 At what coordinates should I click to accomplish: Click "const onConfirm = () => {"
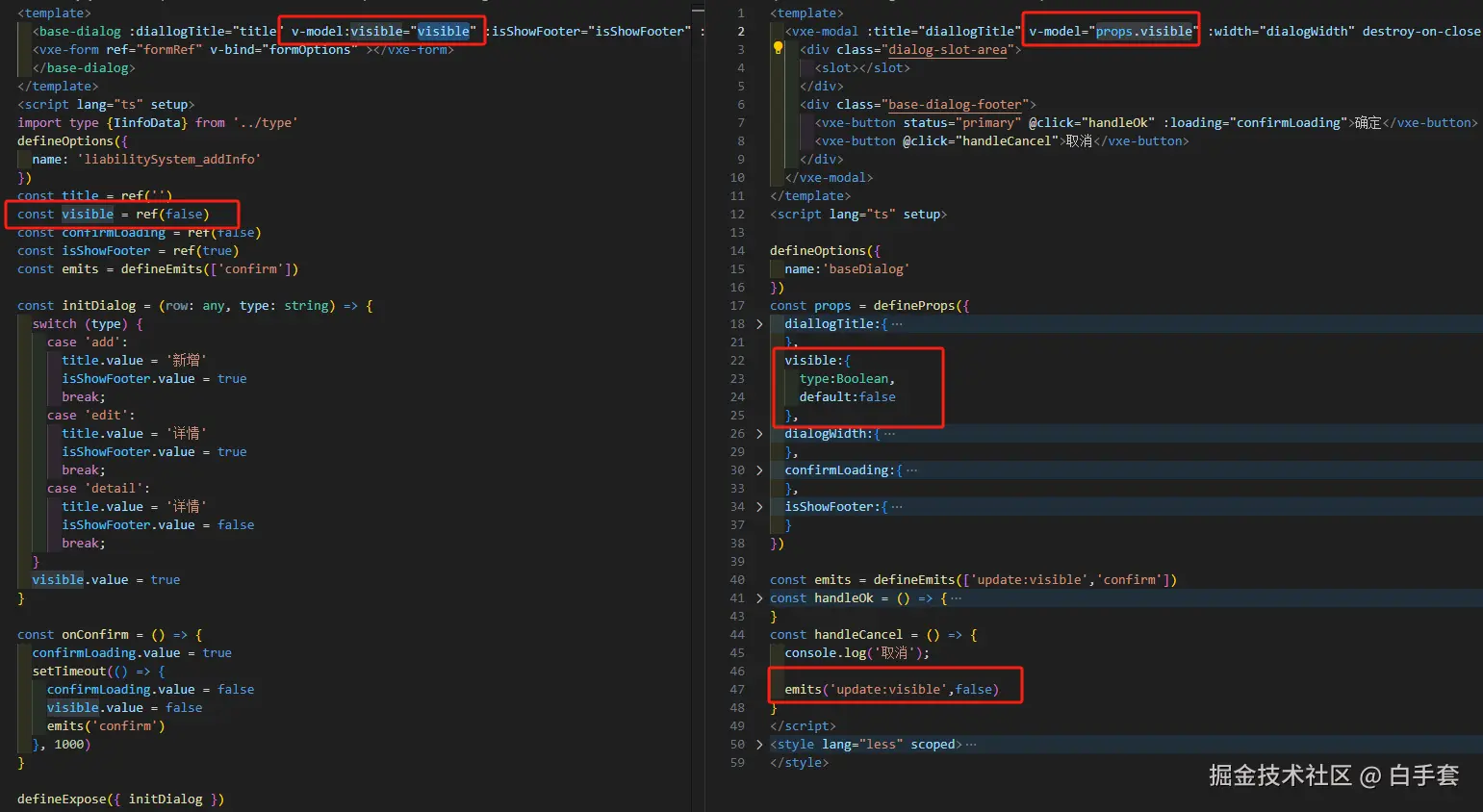110,635
